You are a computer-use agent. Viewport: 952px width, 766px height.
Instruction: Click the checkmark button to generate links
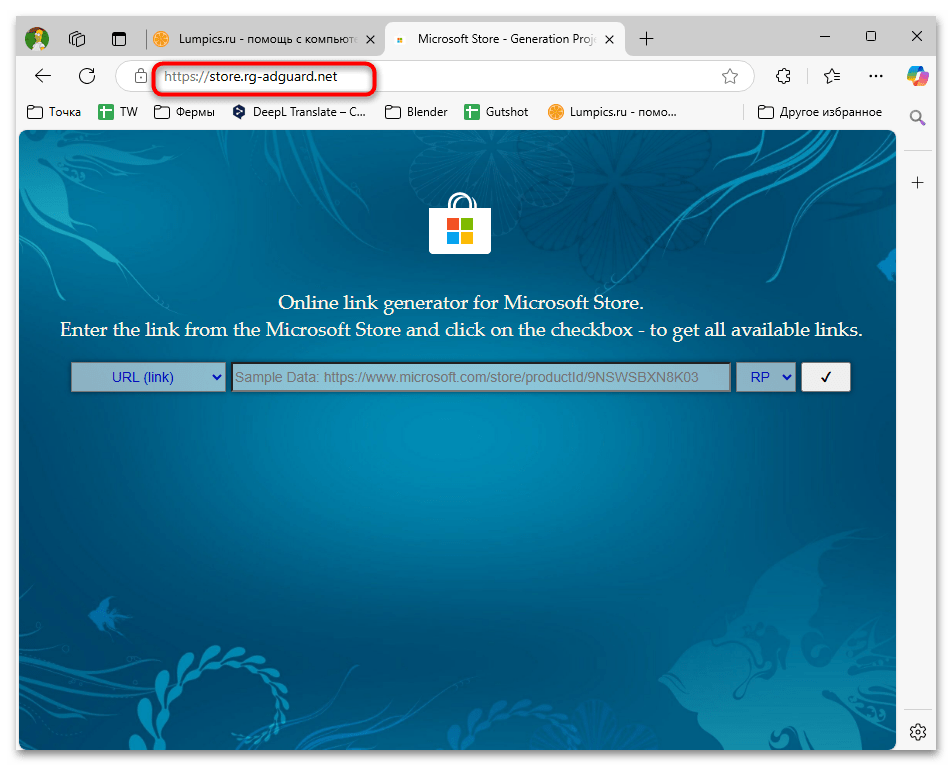[826, 377]
